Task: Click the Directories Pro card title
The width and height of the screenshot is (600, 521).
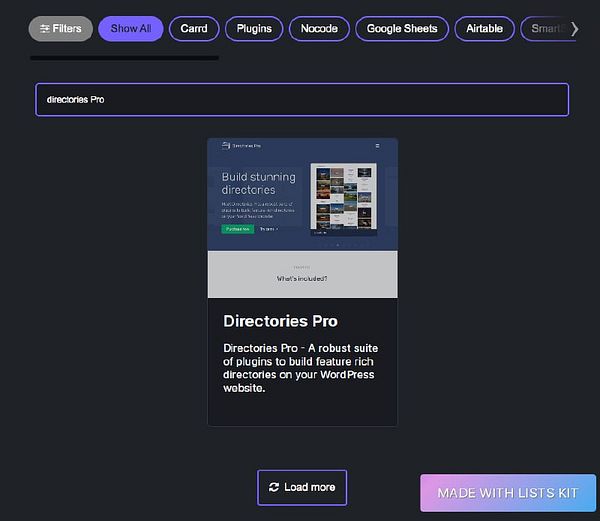Action: pyautogui.click(x=280, y=321)
